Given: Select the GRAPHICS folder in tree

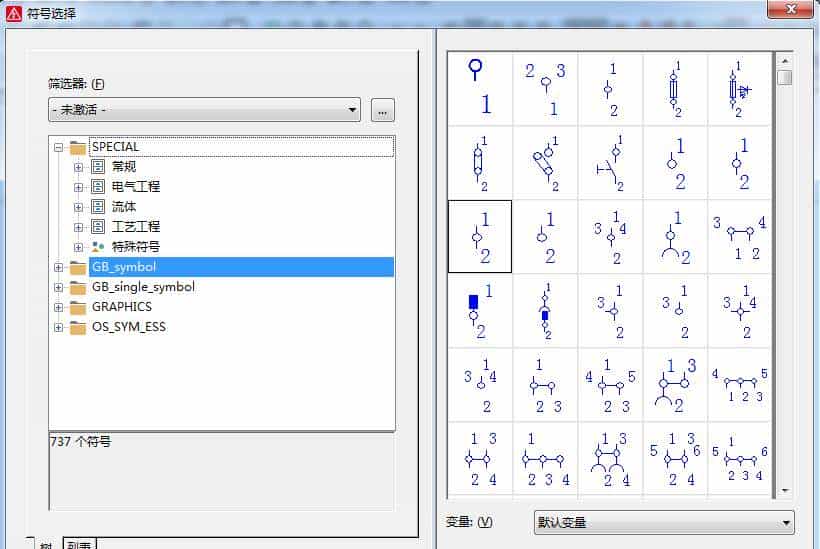Looking at the screenshot, I should (x=121, y=307).
